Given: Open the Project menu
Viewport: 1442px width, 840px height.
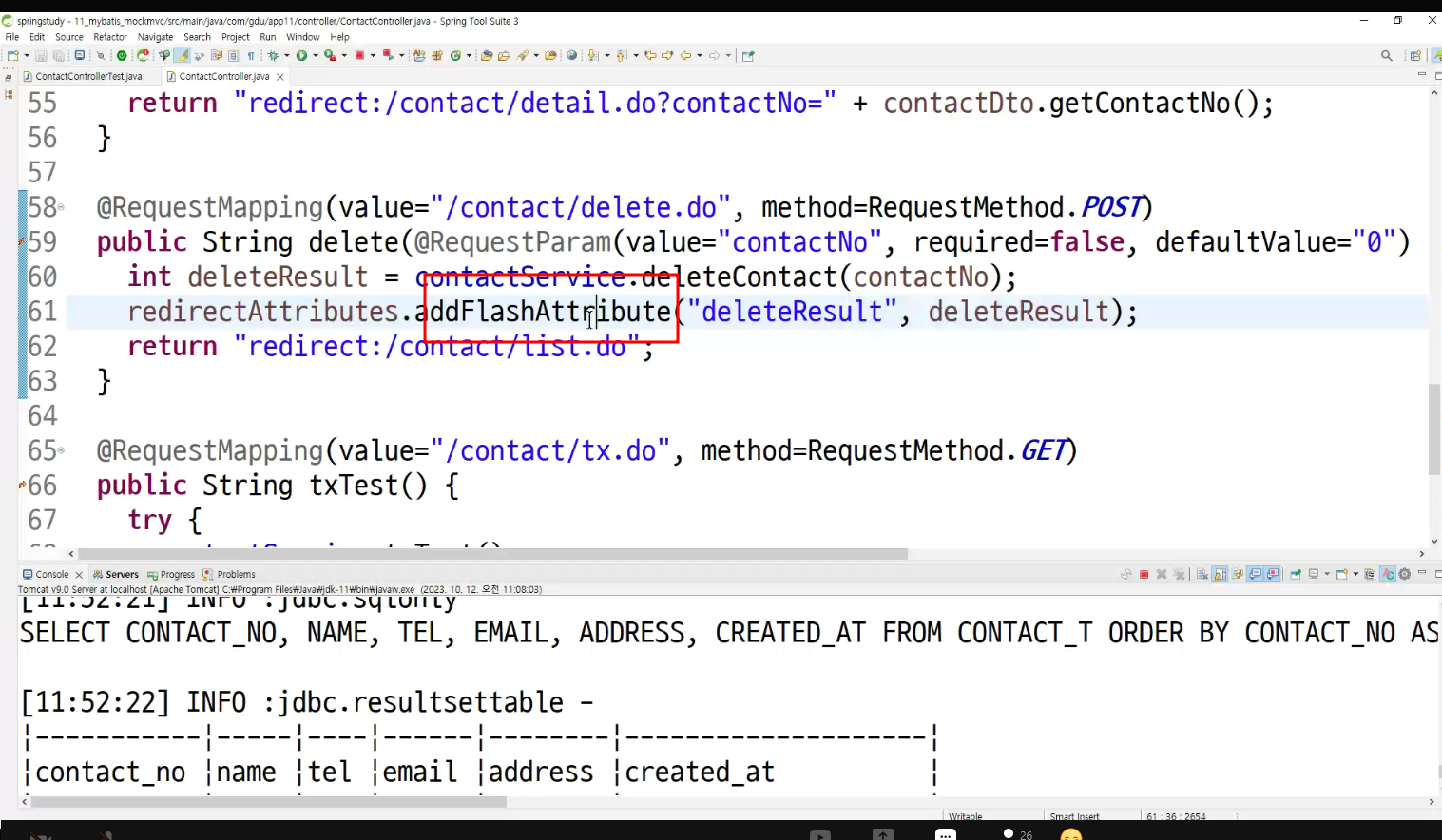Looking at the screenshot, I should [236, 37].
